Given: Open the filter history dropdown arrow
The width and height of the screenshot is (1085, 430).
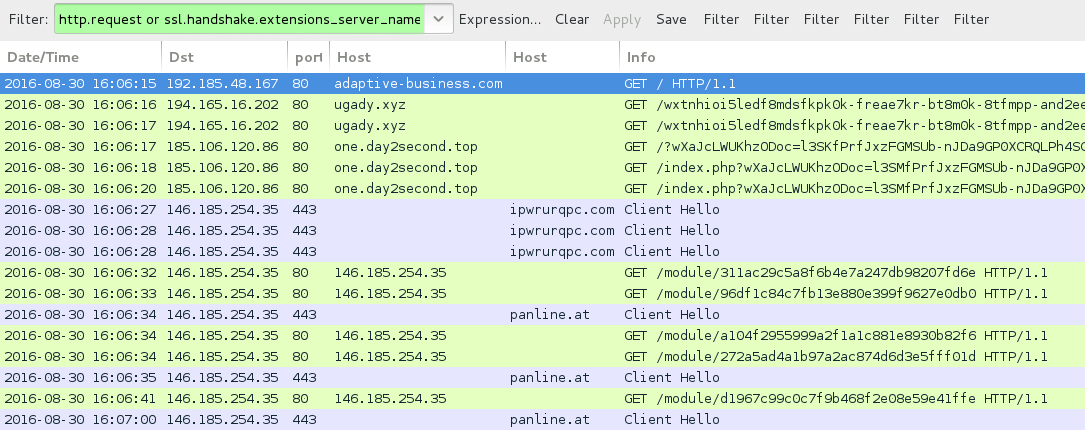Looking at the screenshot, I should pos(437,19).
